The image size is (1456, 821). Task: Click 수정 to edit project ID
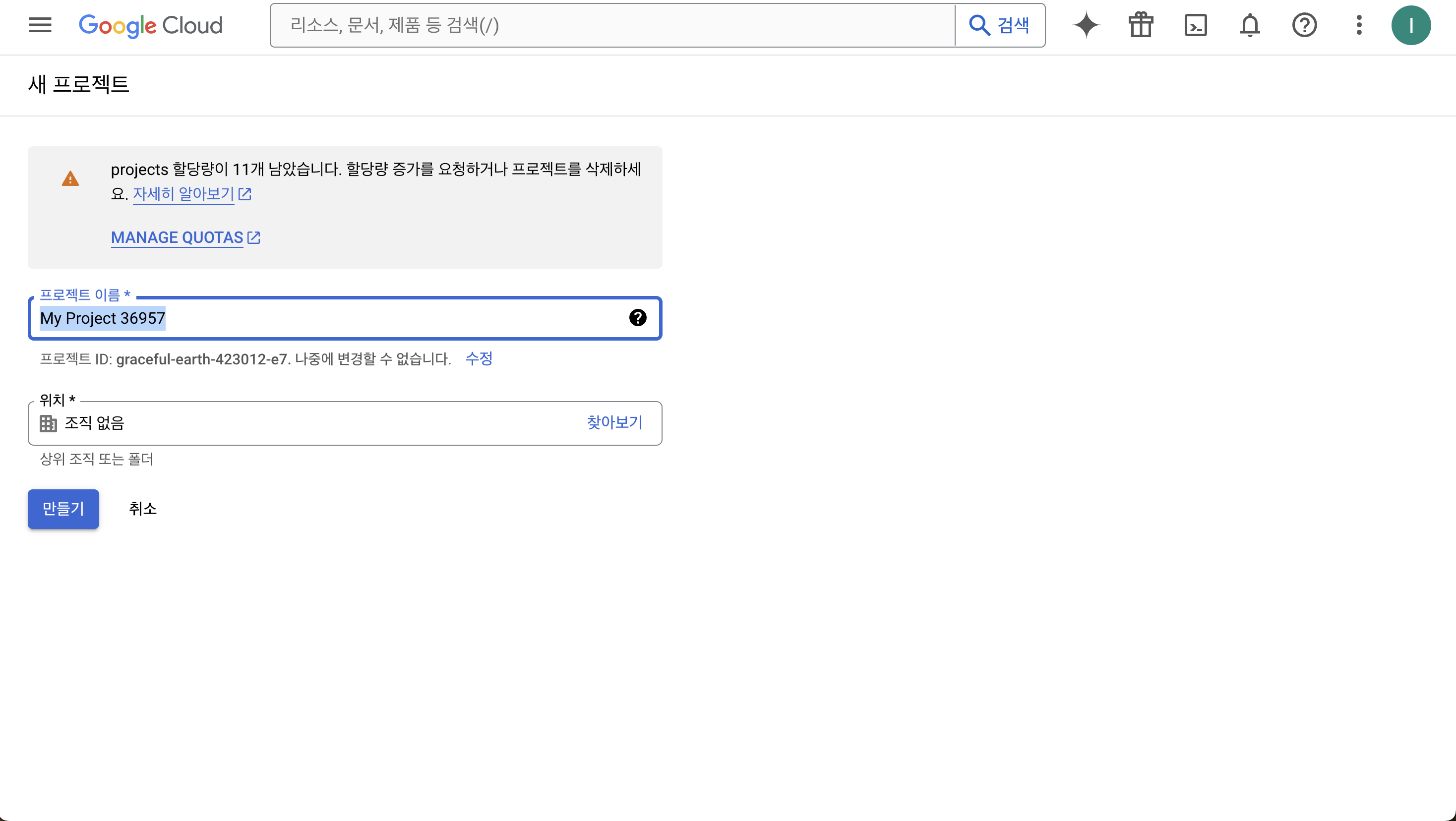(x=478, y=358)
